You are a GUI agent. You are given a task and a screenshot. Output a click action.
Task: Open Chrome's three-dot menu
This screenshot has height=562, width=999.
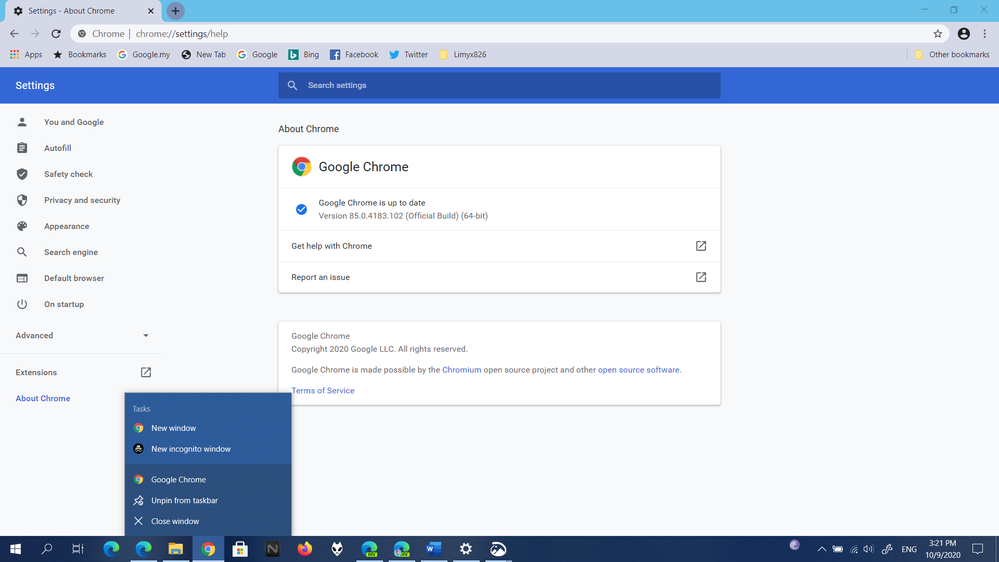click(x=984, y=34)
